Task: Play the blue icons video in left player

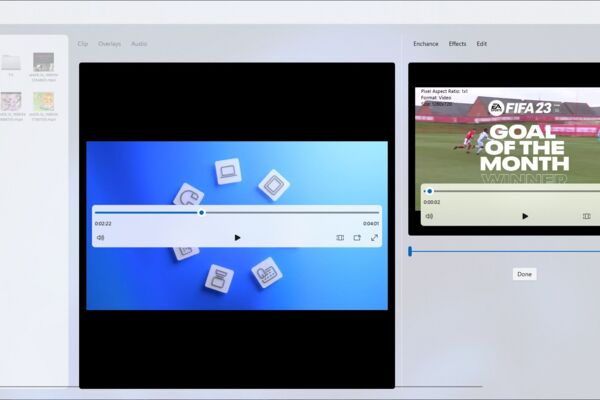Action: pyautogui.click(x=237, y=238)
